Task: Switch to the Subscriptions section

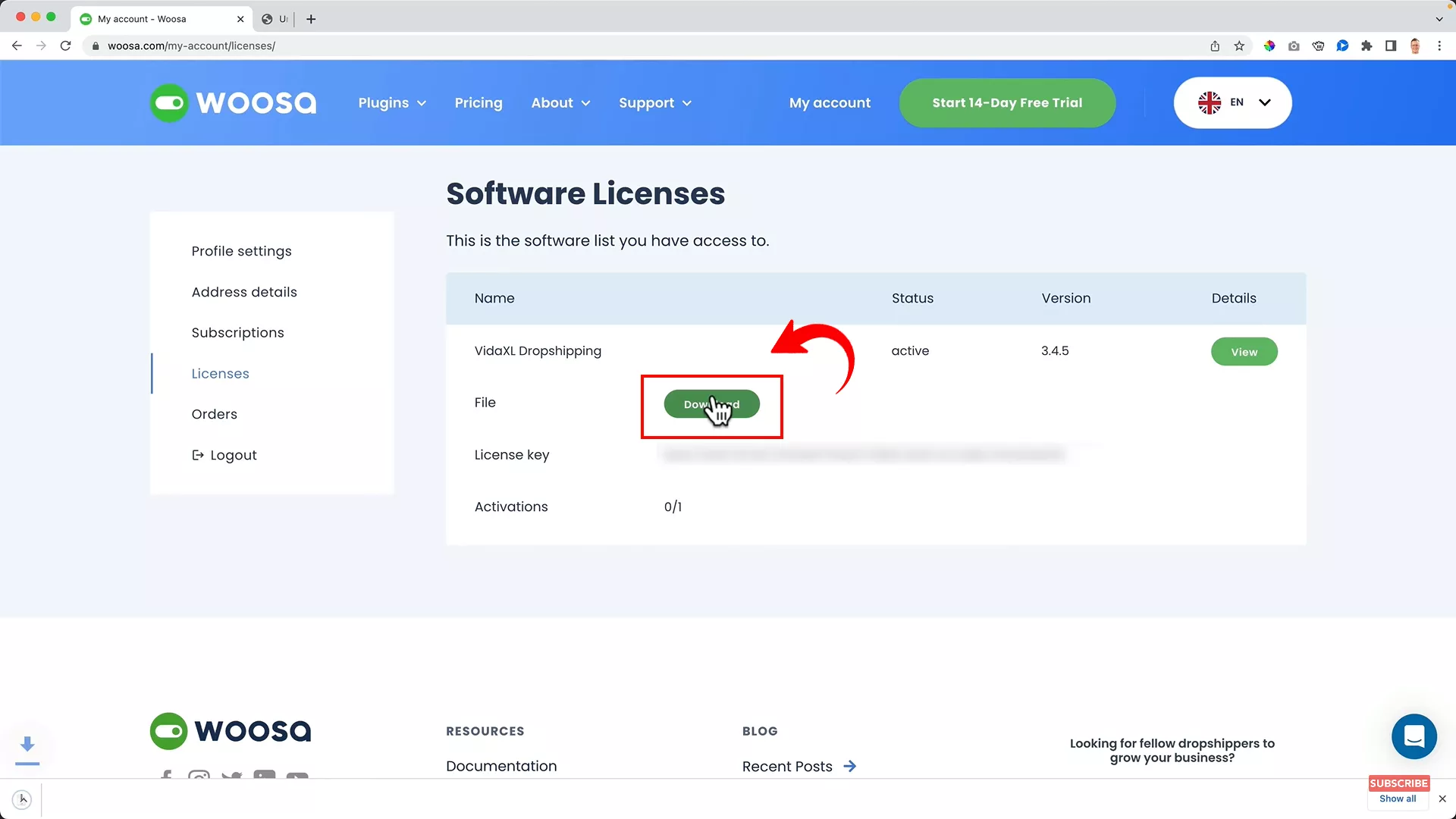Action: pos(237,332)
